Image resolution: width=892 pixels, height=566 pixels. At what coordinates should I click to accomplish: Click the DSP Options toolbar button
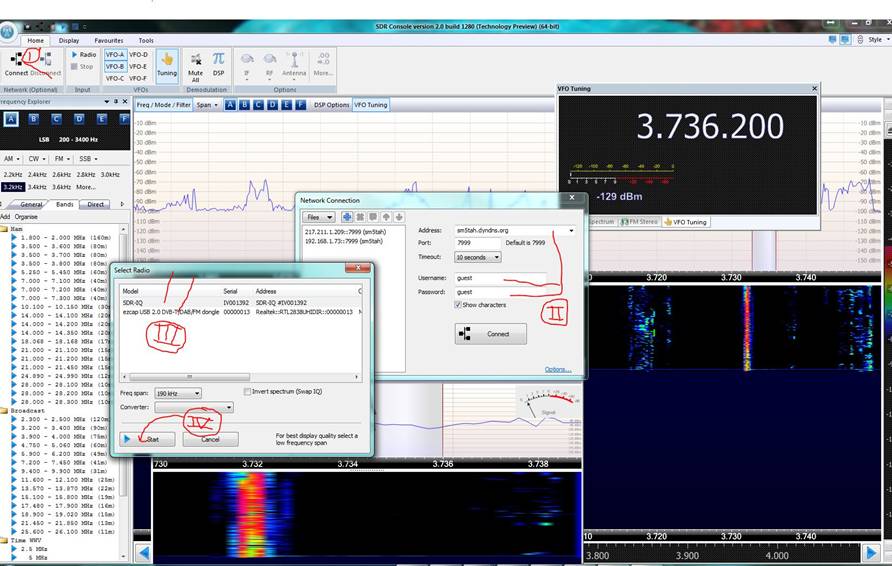coord(331,105)
